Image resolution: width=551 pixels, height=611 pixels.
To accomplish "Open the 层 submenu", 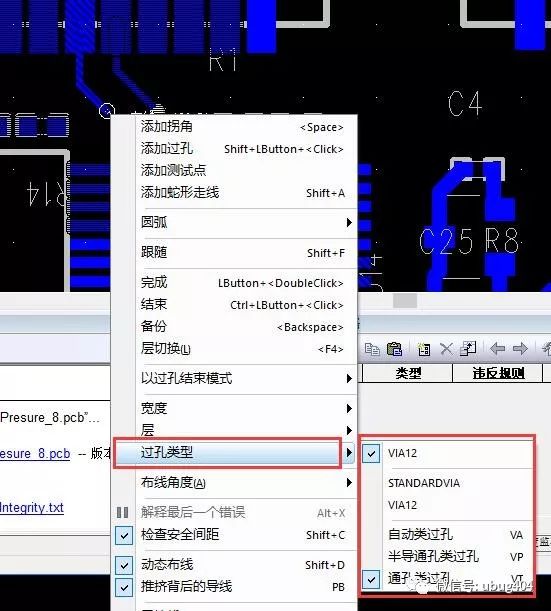I will tap(246, 430).
